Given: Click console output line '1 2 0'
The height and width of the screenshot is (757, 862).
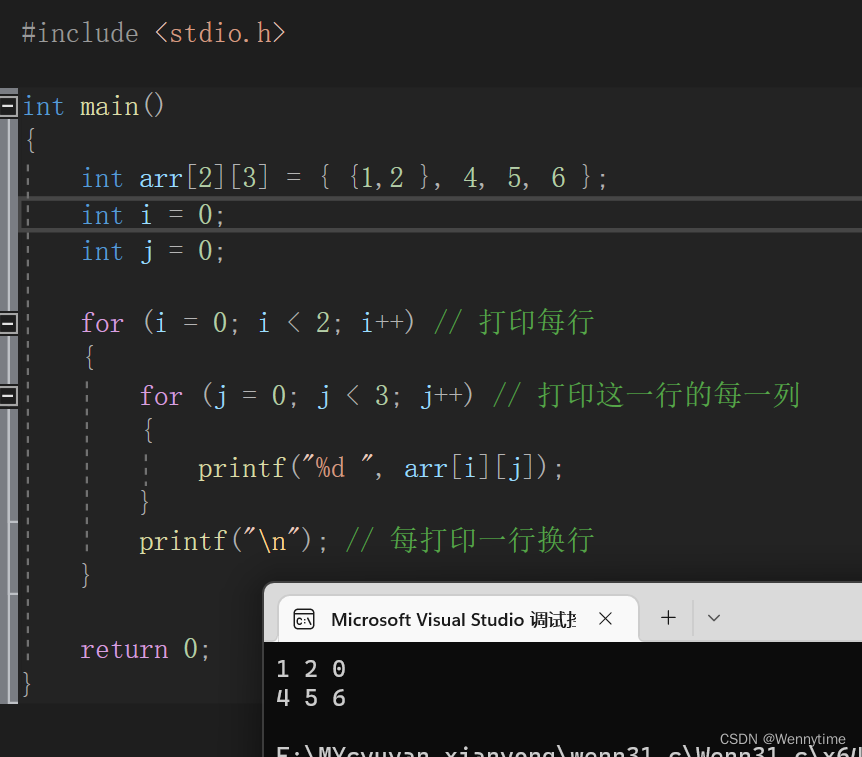Looking at the screenshot, I should pos(311,669).
